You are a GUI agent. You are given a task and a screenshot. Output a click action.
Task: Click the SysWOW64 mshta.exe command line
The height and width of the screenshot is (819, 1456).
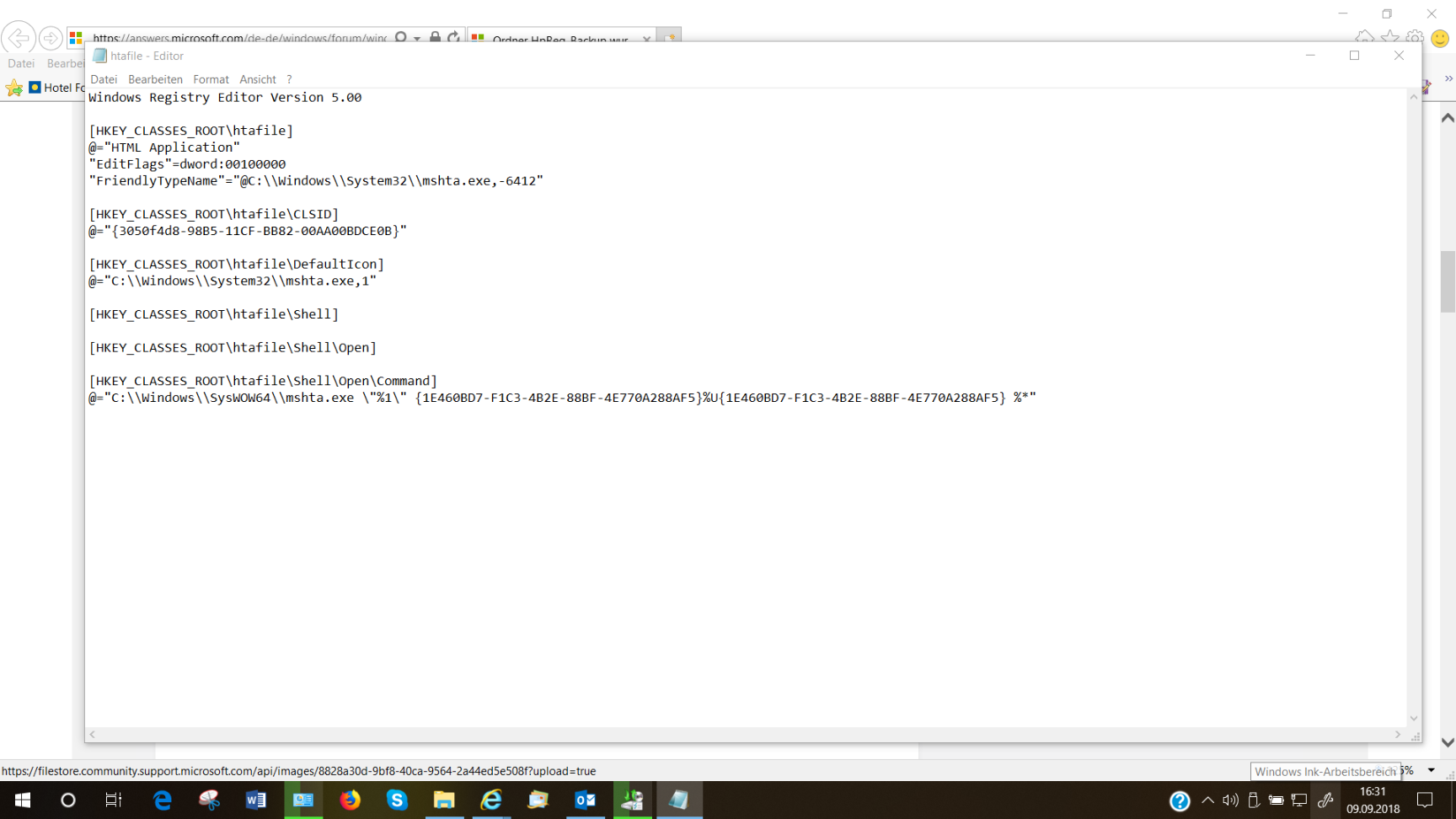pyautogui.click(x=562, y=398)
